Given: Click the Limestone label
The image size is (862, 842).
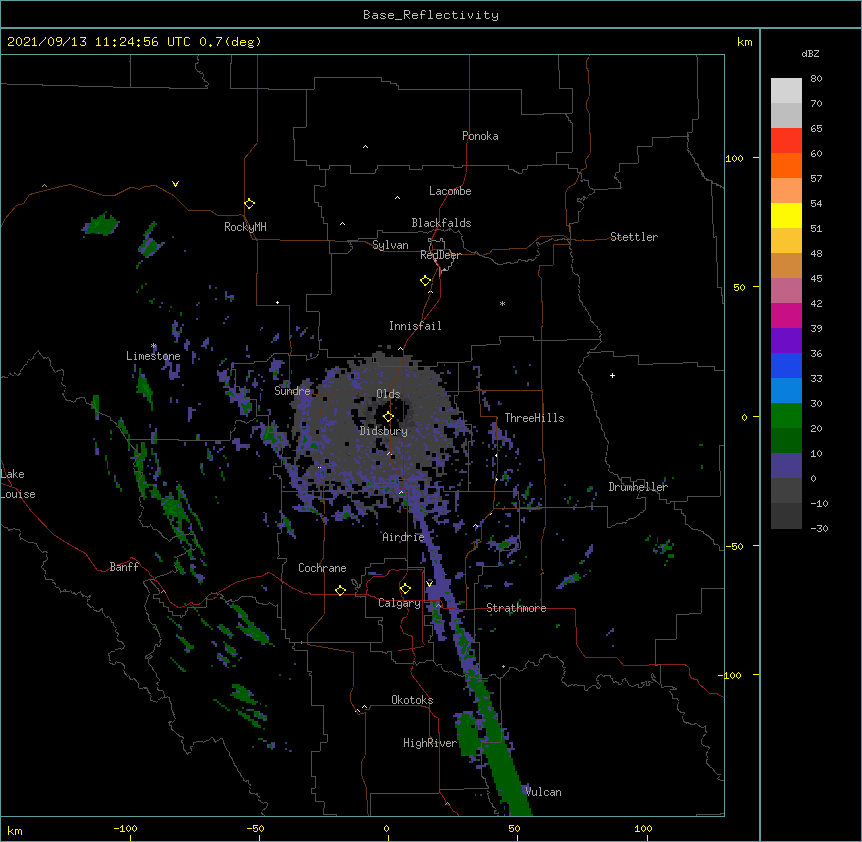Looking at the screenshot, I should 153,356.
